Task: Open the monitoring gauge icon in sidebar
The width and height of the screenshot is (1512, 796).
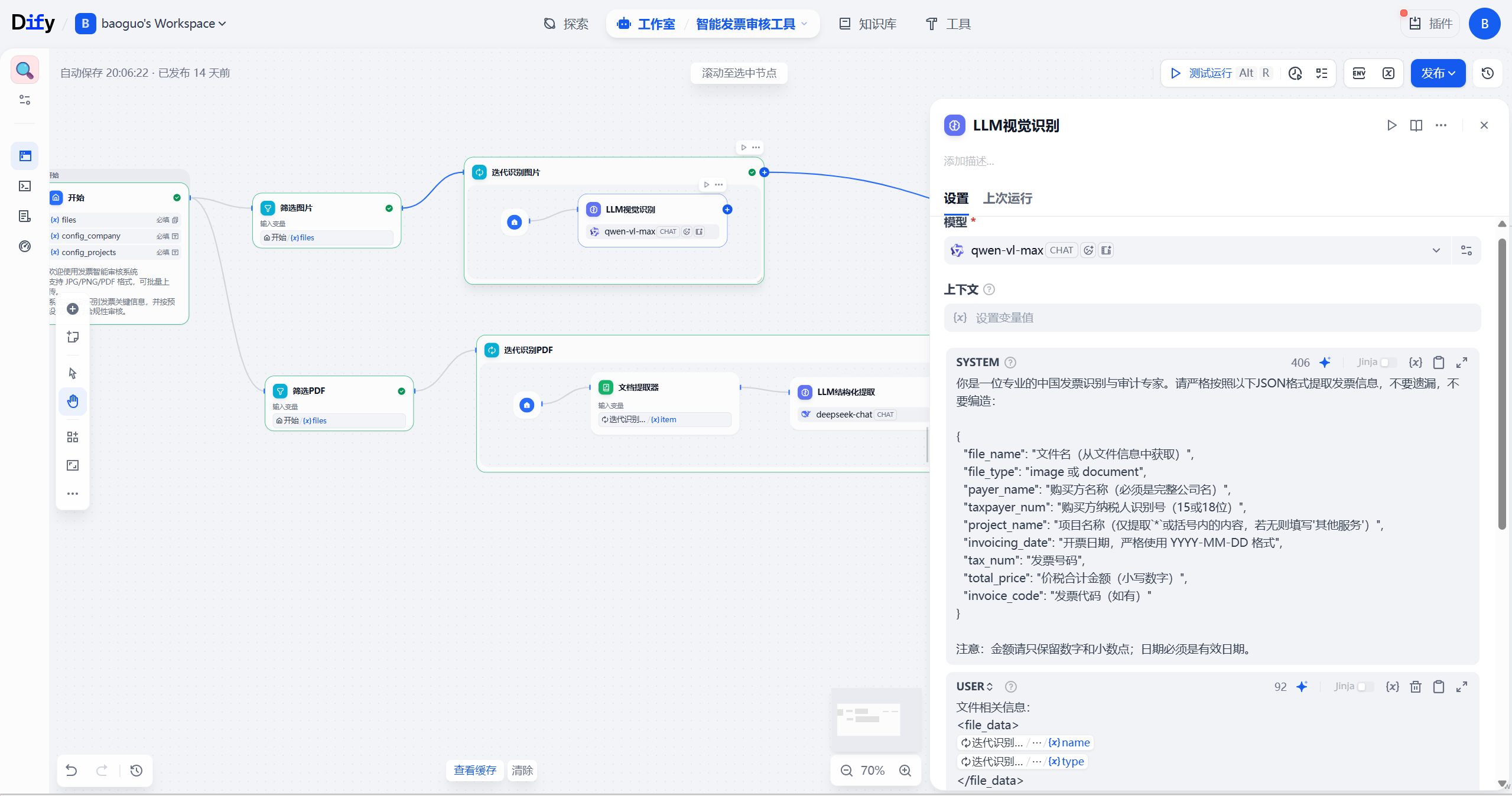Action: point(25,246)
